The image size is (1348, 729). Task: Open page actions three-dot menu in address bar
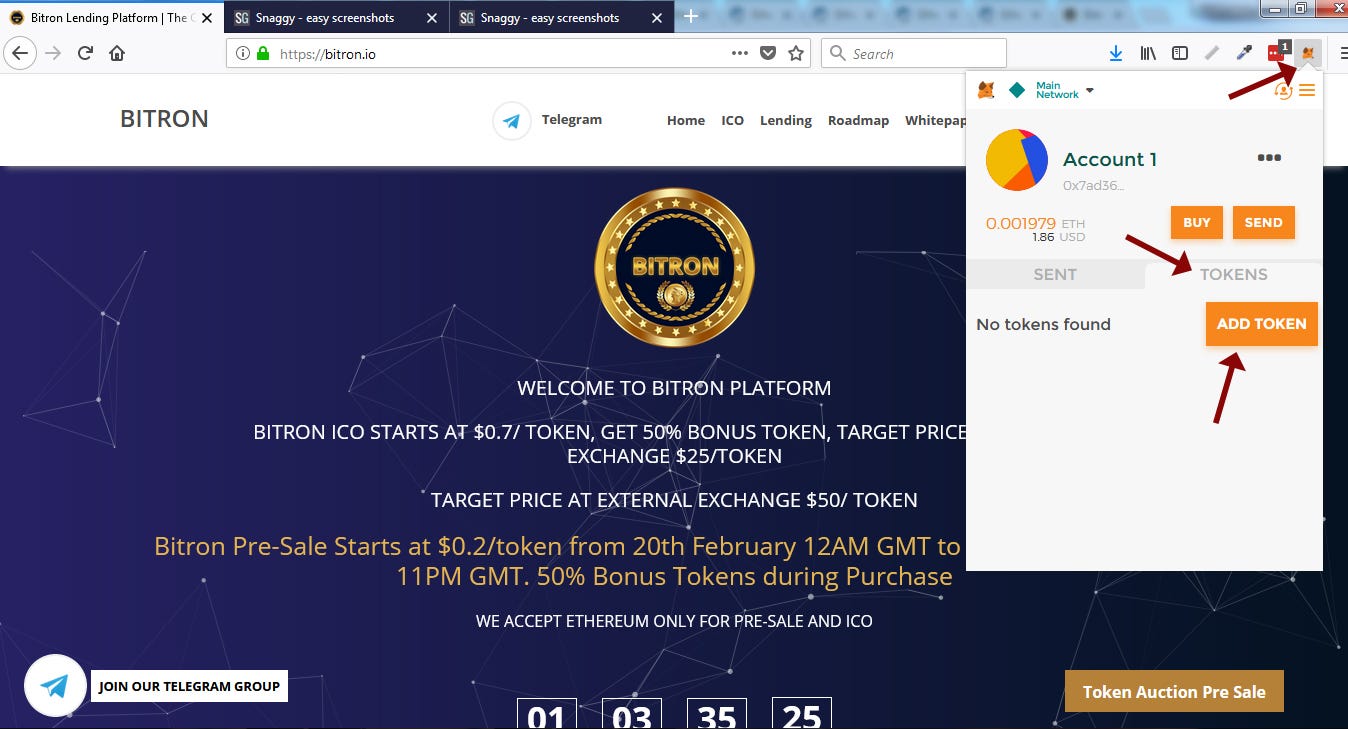(x=740, y=54)
